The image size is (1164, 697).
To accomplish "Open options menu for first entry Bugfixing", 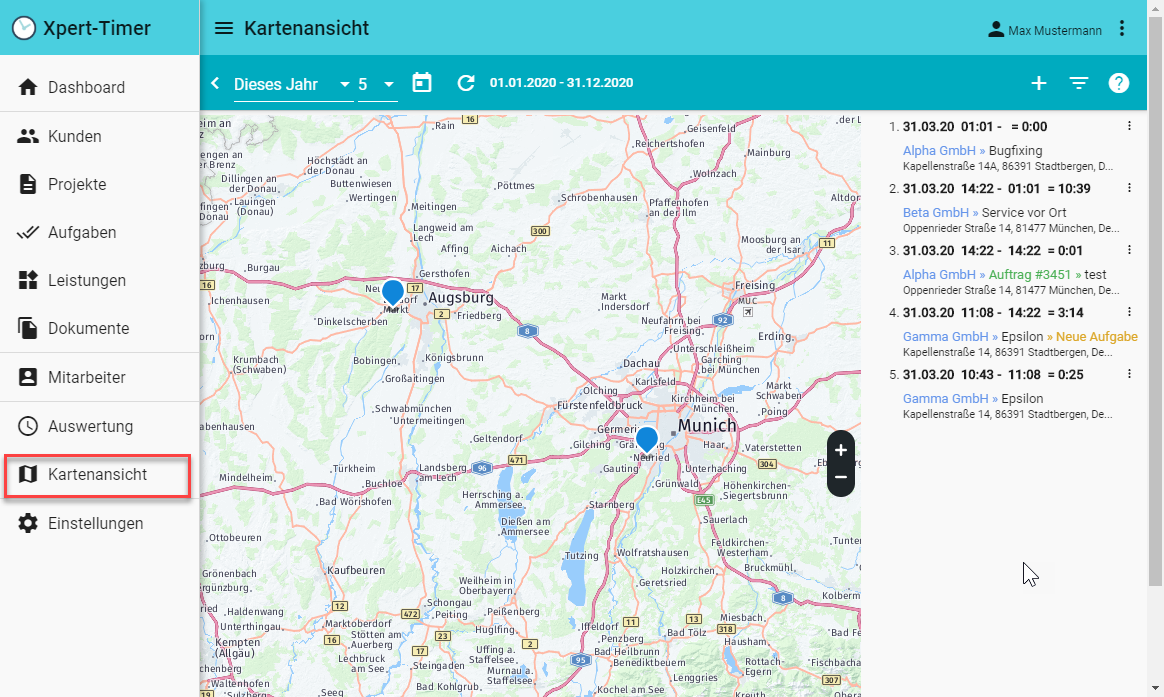I will tap(1130, 126).
